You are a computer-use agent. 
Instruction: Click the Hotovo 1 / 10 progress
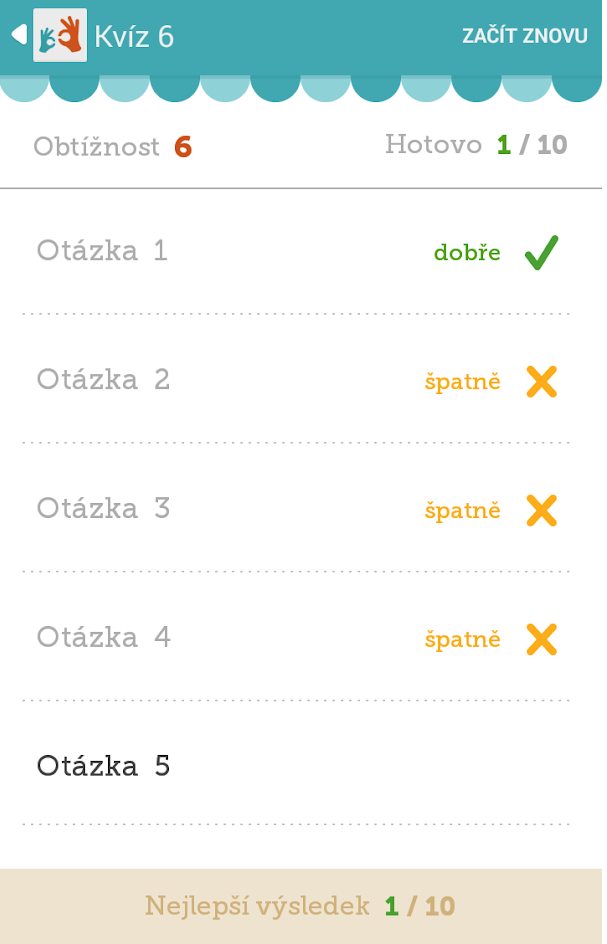pyautogui.click(x=476, y=145)
